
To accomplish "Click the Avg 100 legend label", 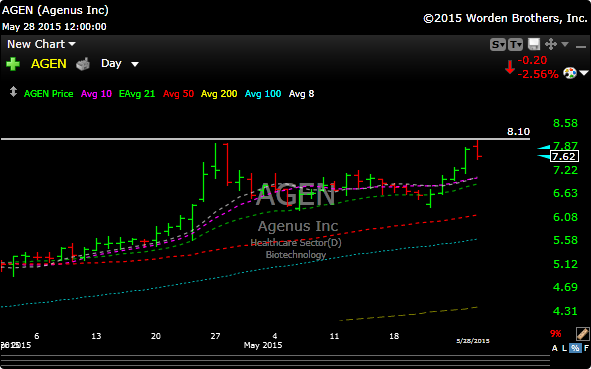I will pos(263,94).
